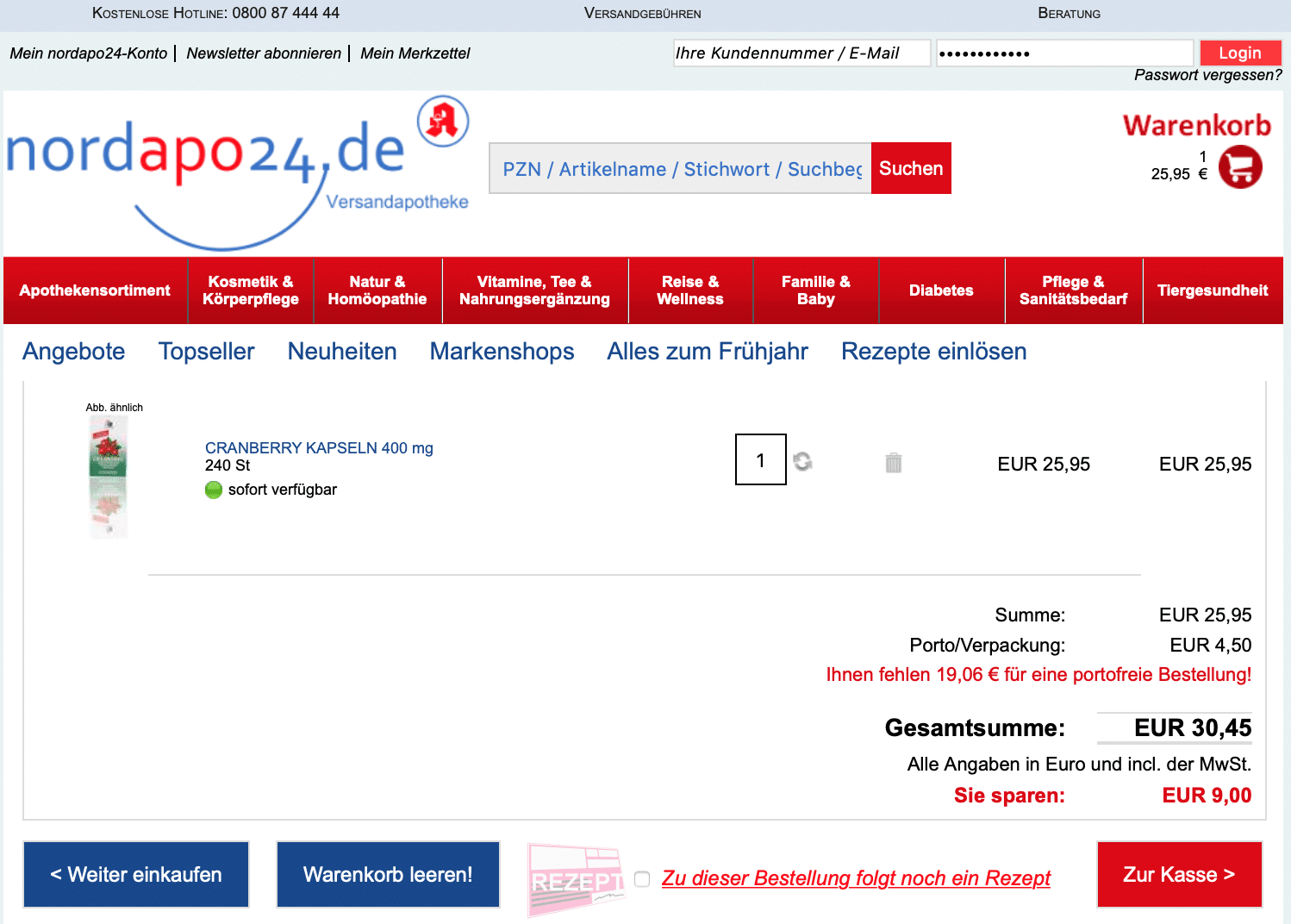Focus the PZN / Artikelname search field
Screen dimensions: 1291x924
(680, 168)
